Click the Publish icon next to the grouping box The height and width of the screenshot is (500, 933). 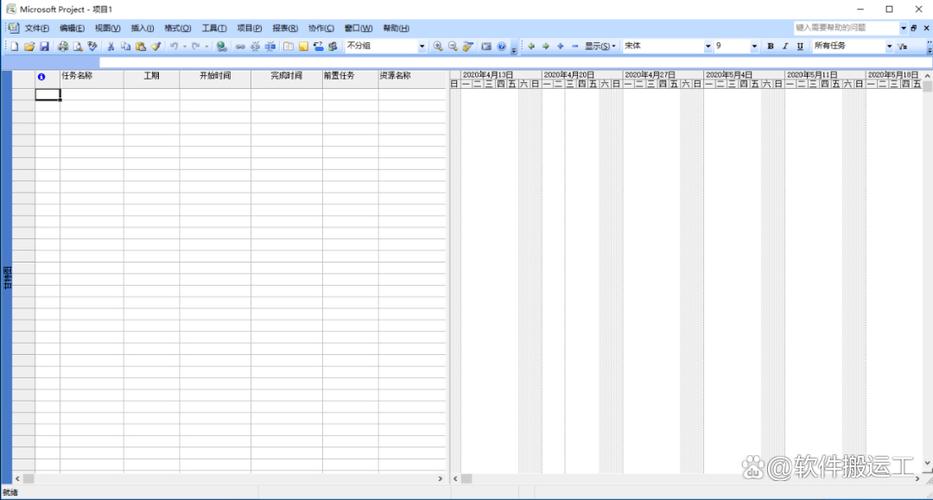[333, 46]
